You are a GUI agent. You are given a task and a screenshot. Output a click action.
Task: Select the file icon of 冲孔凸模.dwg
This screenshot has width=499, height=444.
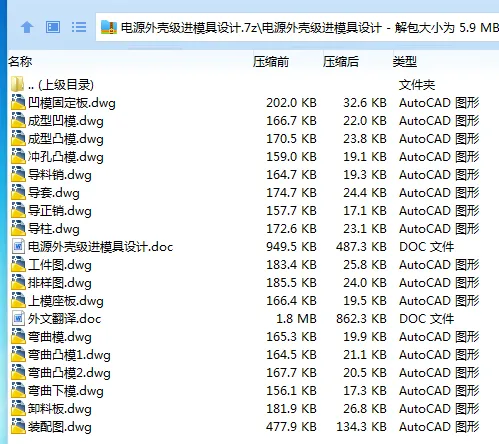[18, 156]
